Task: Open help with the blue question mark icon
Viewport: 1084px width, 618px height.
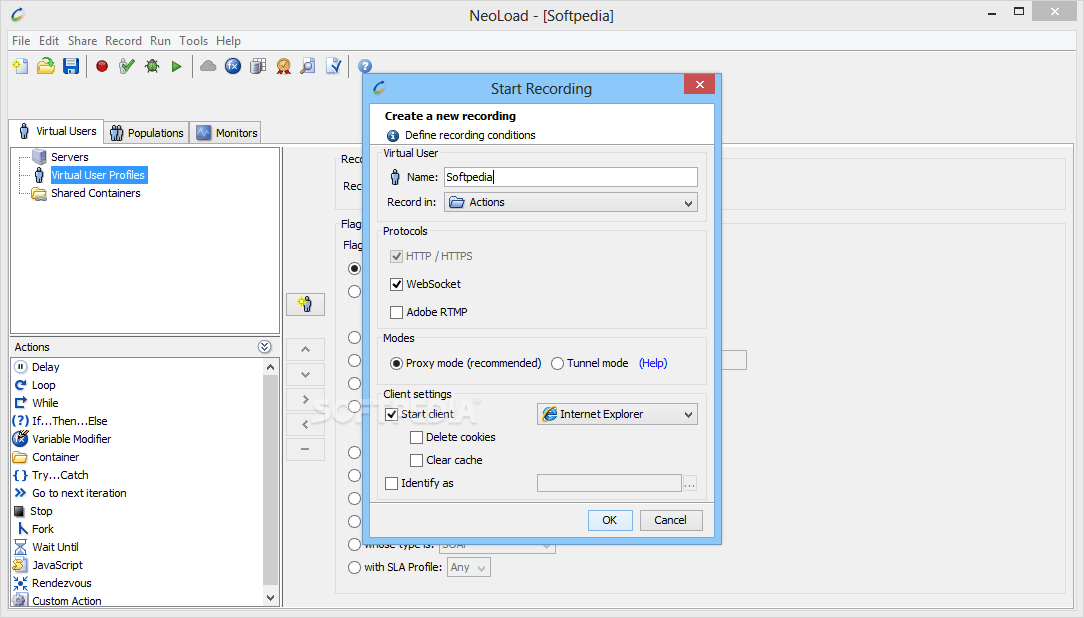Action: (365, 66)
